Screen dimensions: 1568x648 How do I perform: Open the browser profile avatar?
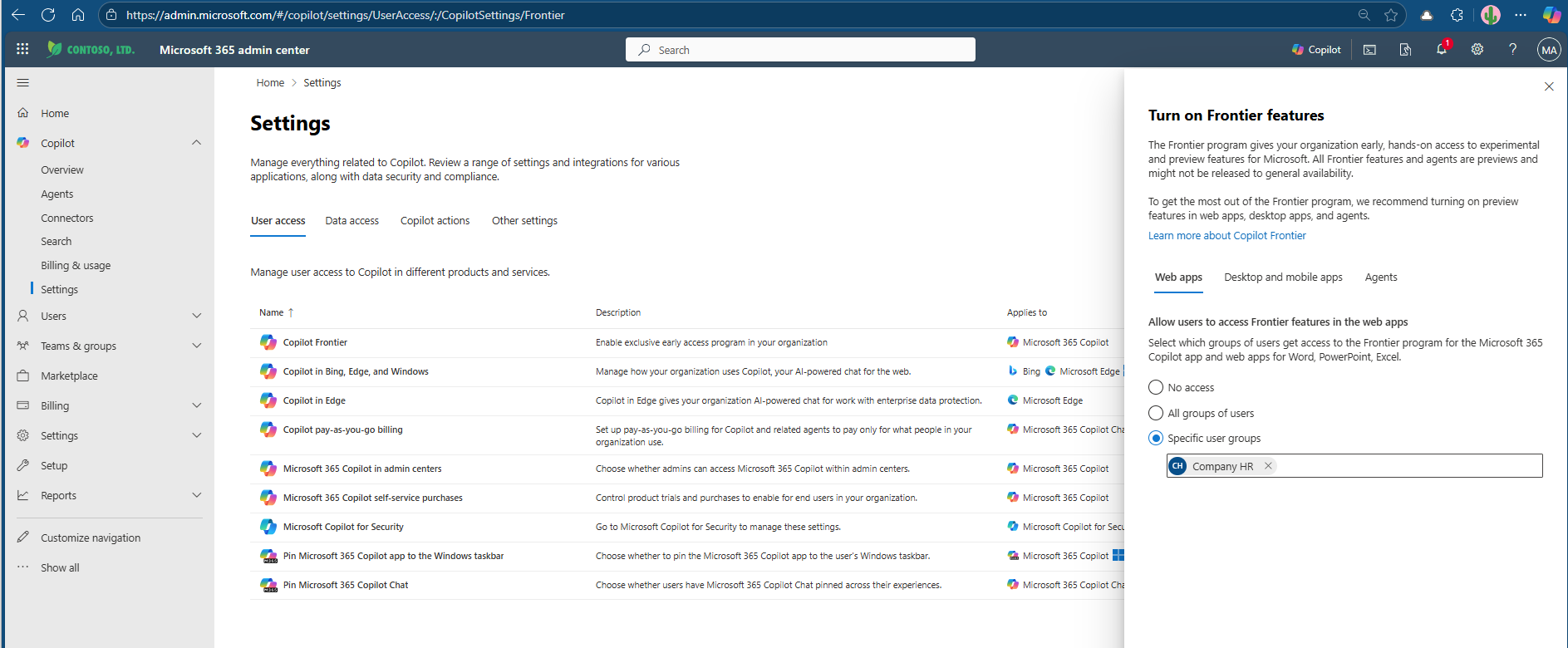point(1491,15)
